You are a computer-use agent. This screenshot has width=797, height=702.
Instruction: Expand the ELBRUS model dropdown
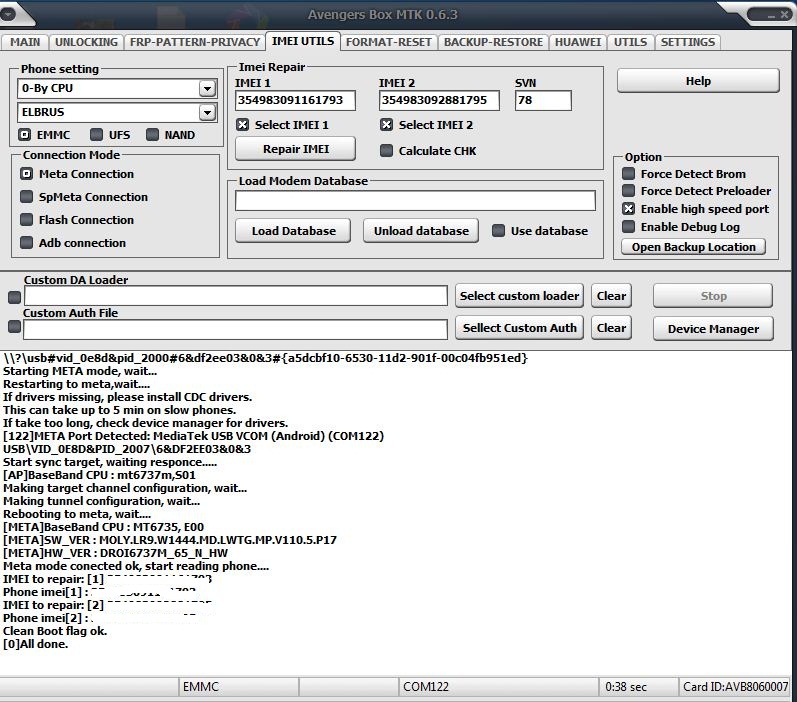pyautogui.click(x=207, y=112)
